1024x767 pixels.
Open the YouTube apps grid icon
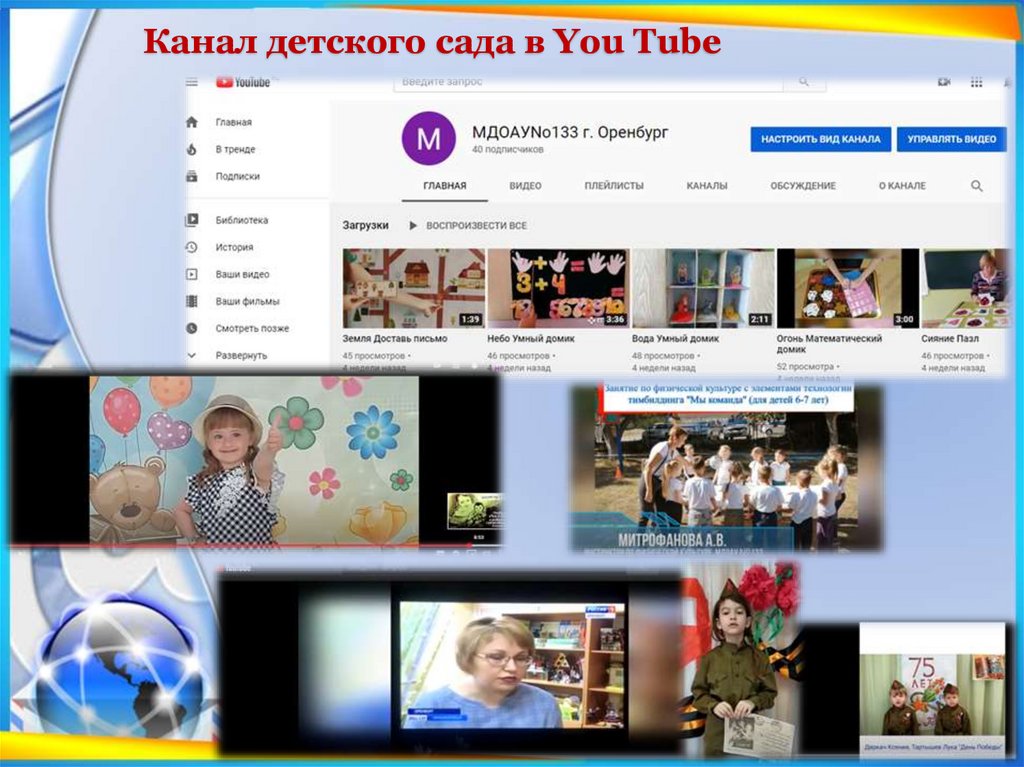pyautogui.click(x=976, y=82)
